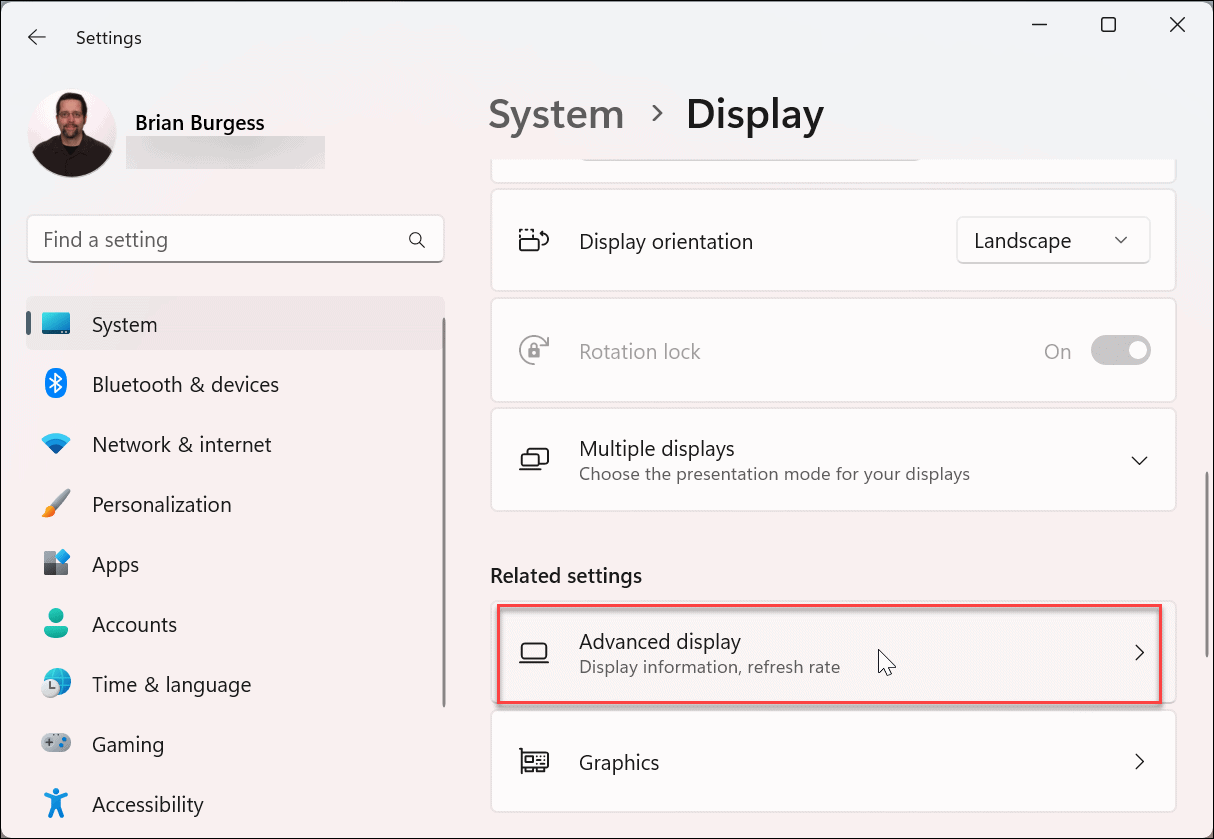Click the Network & internet icon

click(x=55, y=444)
